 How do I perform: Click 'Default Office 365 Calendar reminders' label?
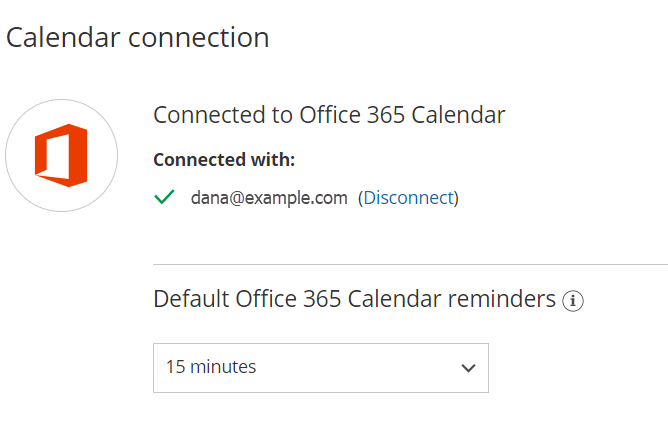click(354, 298)
